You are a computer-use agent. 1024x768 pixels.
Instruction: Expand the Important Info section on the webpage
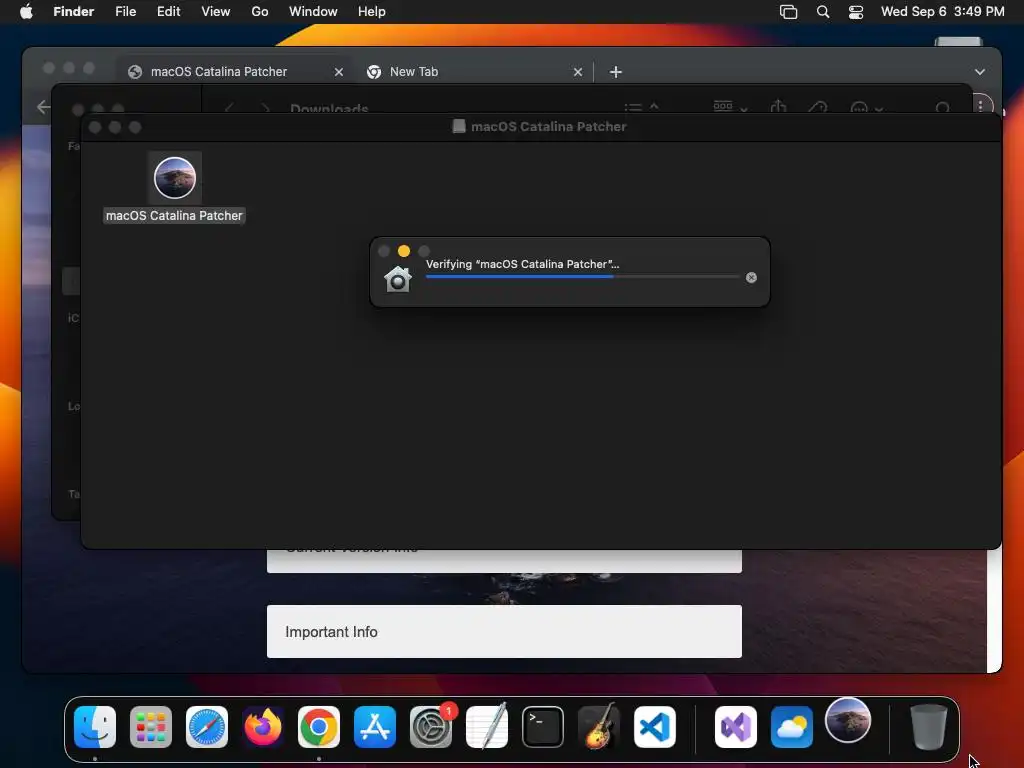point(504,632)
